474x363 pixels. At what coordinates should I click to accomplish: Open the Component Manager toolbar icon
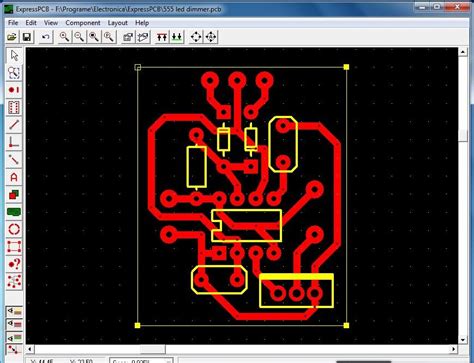coord(128,37)
